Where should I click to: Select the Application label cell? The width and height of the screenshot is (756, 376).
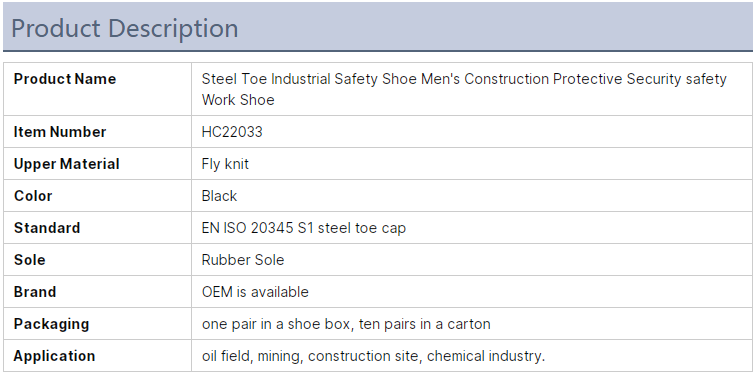97,356
